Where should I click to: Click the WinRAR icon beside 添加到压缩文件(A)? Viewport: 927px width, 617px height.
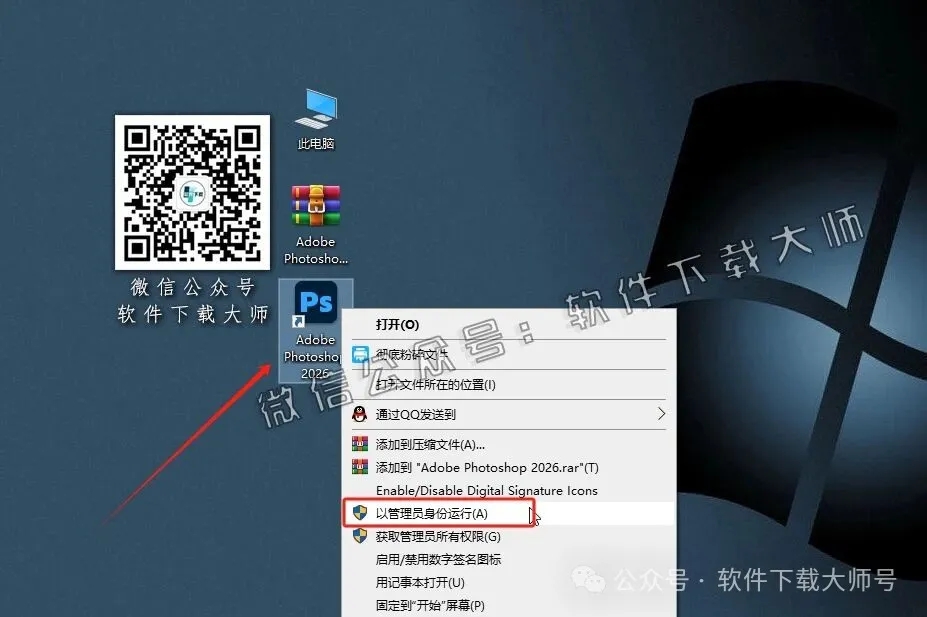(358, 443)
